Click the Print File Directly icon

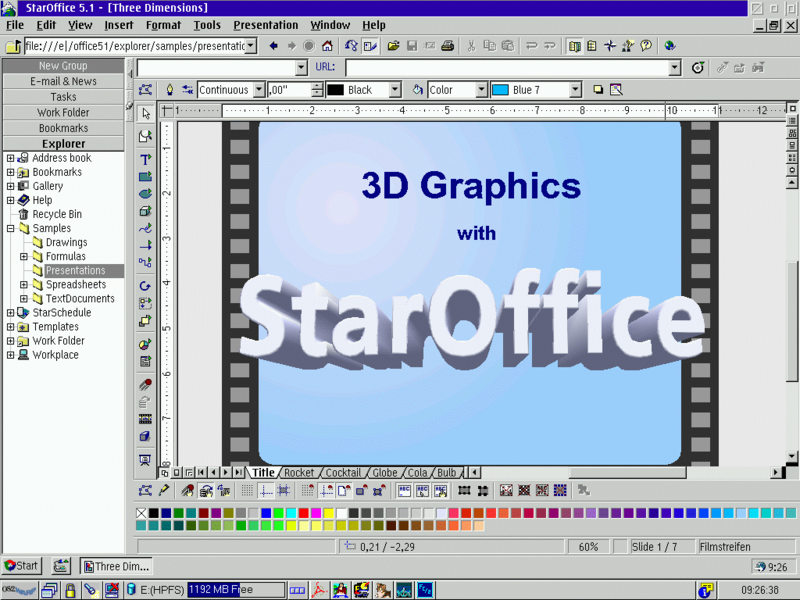(x=447, y=45)
